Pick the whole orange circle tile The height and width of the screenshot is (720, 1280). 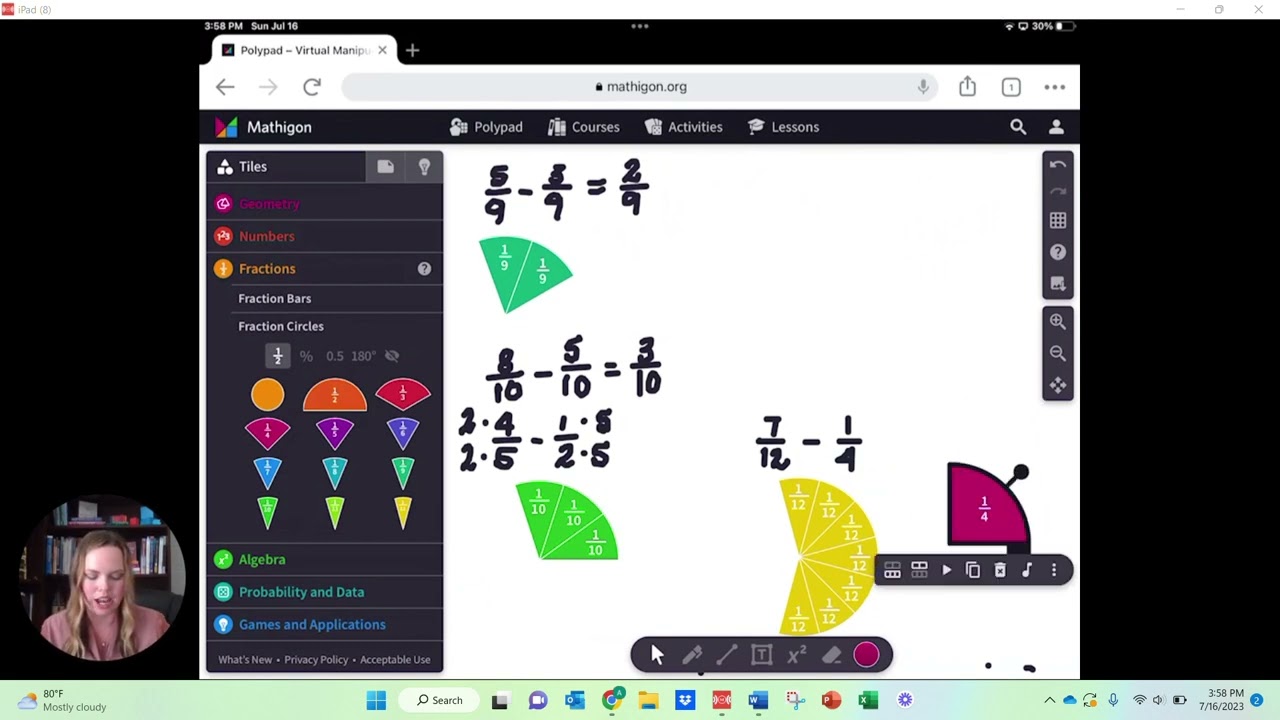(x=267, y=395)
